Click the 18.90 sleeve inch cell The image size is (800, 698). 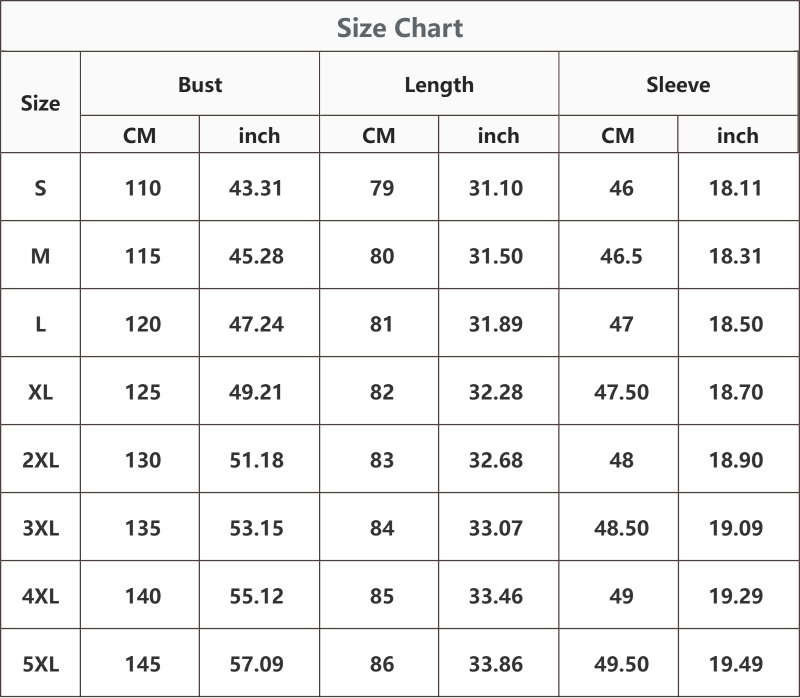[x=736, y=460]
